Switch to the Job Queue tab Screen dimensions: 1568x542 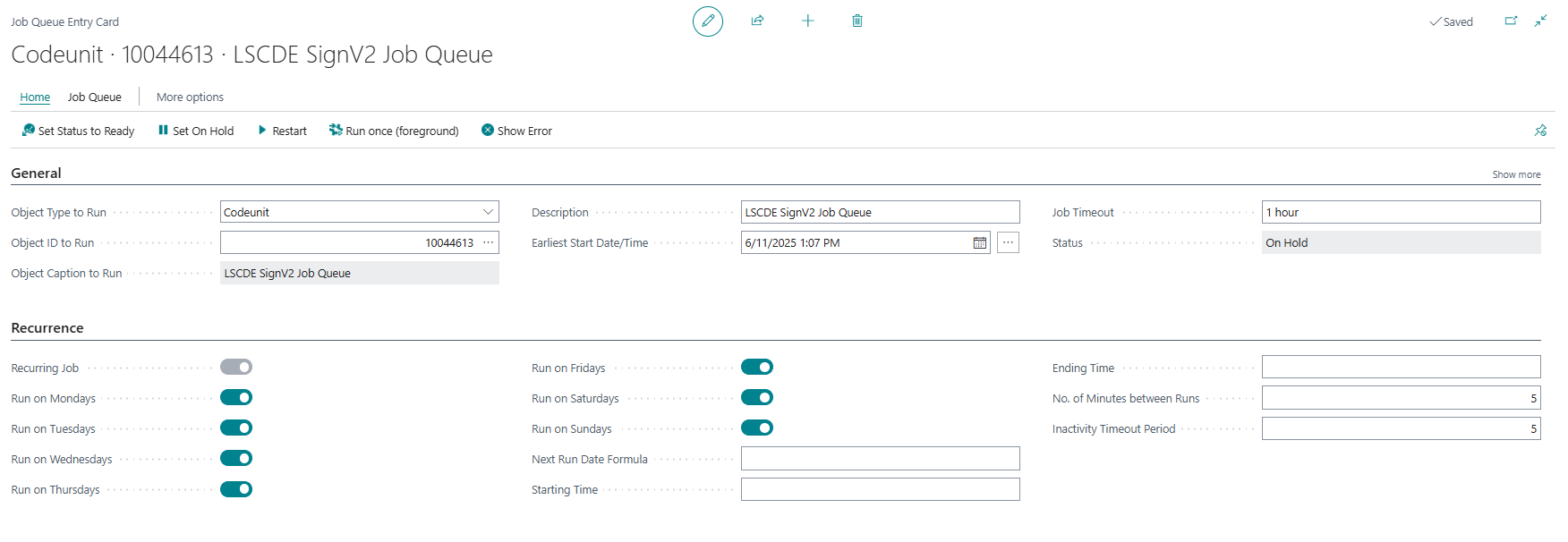pyautogui.click(x=94, y=97)
